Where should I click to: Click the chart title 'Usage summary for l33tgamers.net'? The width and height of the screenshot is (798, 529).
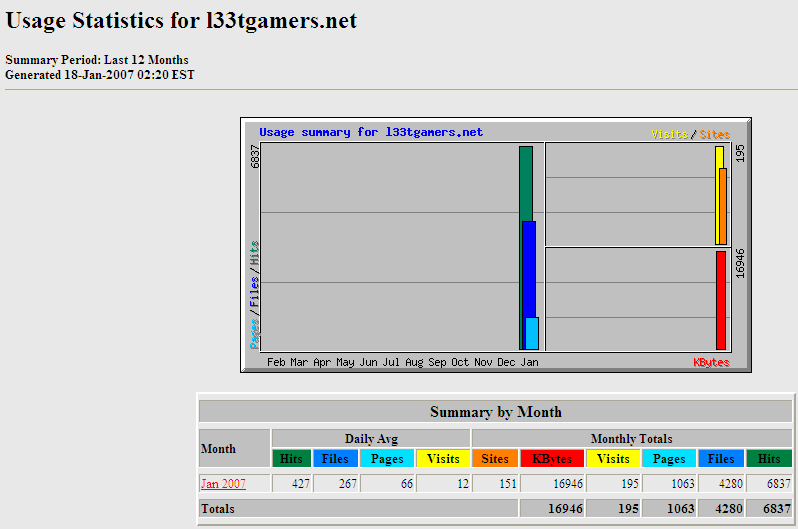(x=371, y=132)
